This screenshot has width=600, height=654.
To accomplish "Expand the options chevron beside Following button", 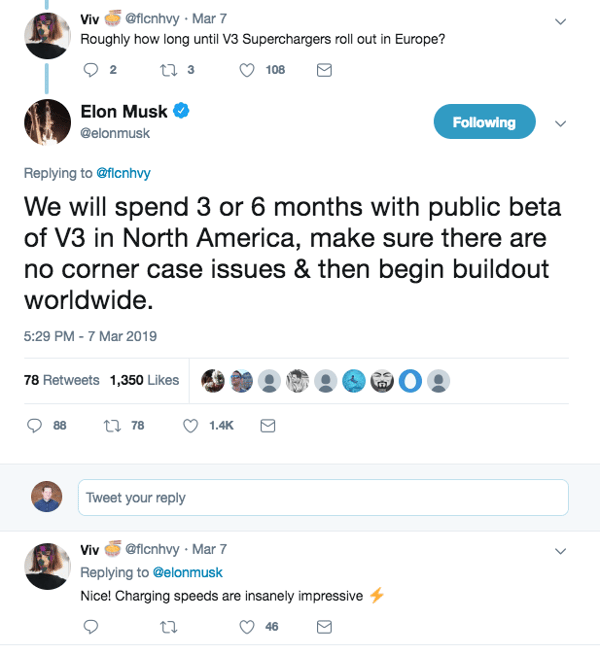I will pyautogui.click(x=560, y=123).
